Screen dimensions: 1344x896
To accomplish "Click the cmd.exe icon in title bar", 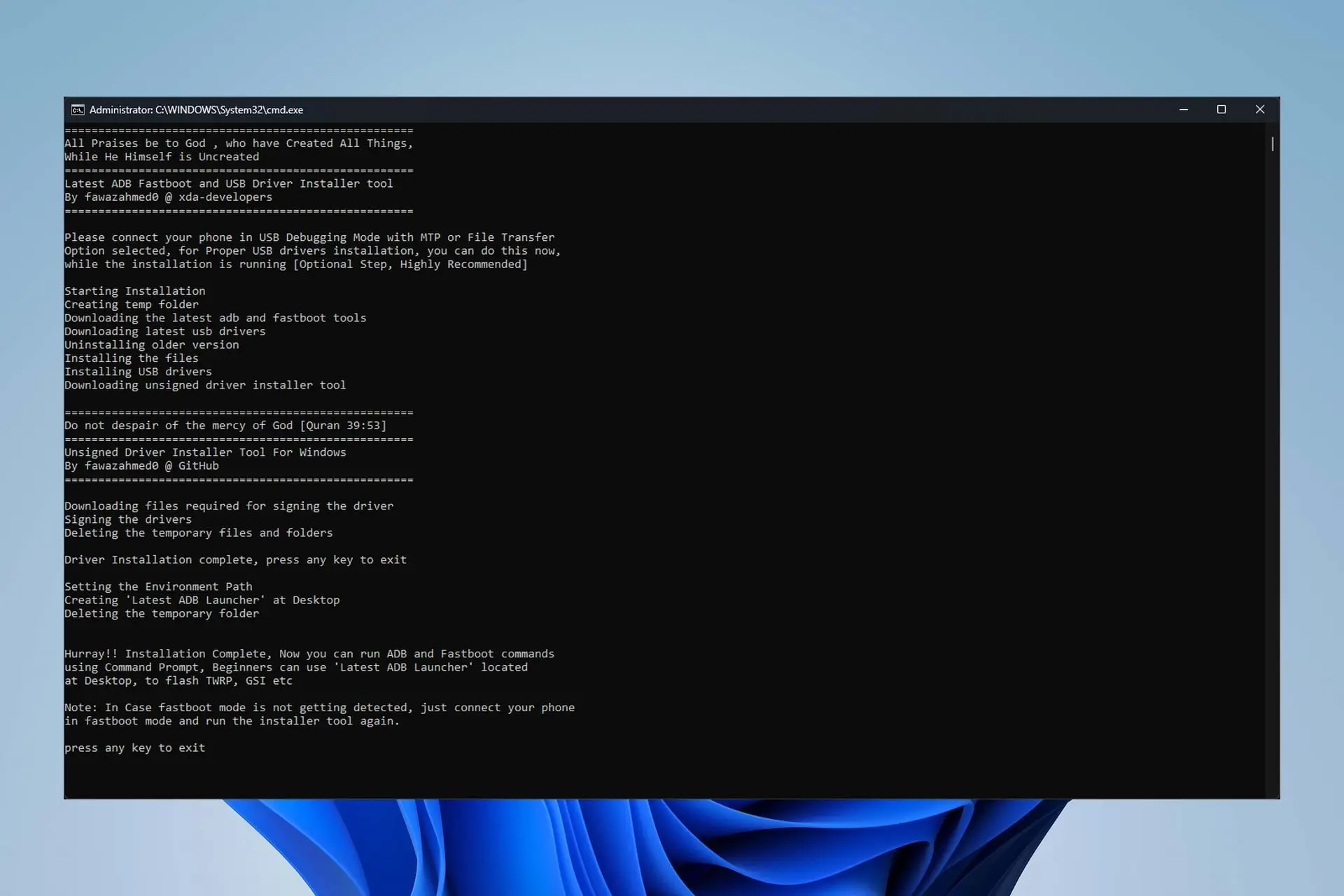I will [x=78, y=110].
